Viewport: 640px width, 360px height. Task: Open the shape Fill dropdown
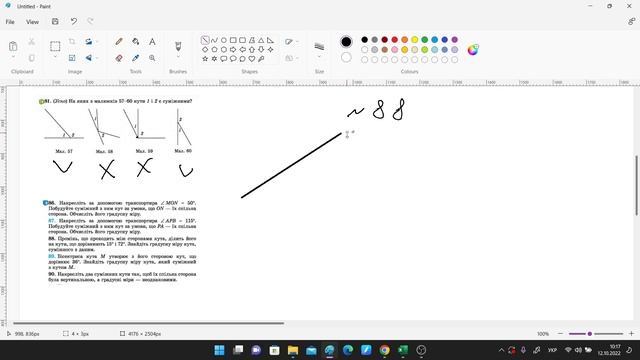(x=291, y=58)
